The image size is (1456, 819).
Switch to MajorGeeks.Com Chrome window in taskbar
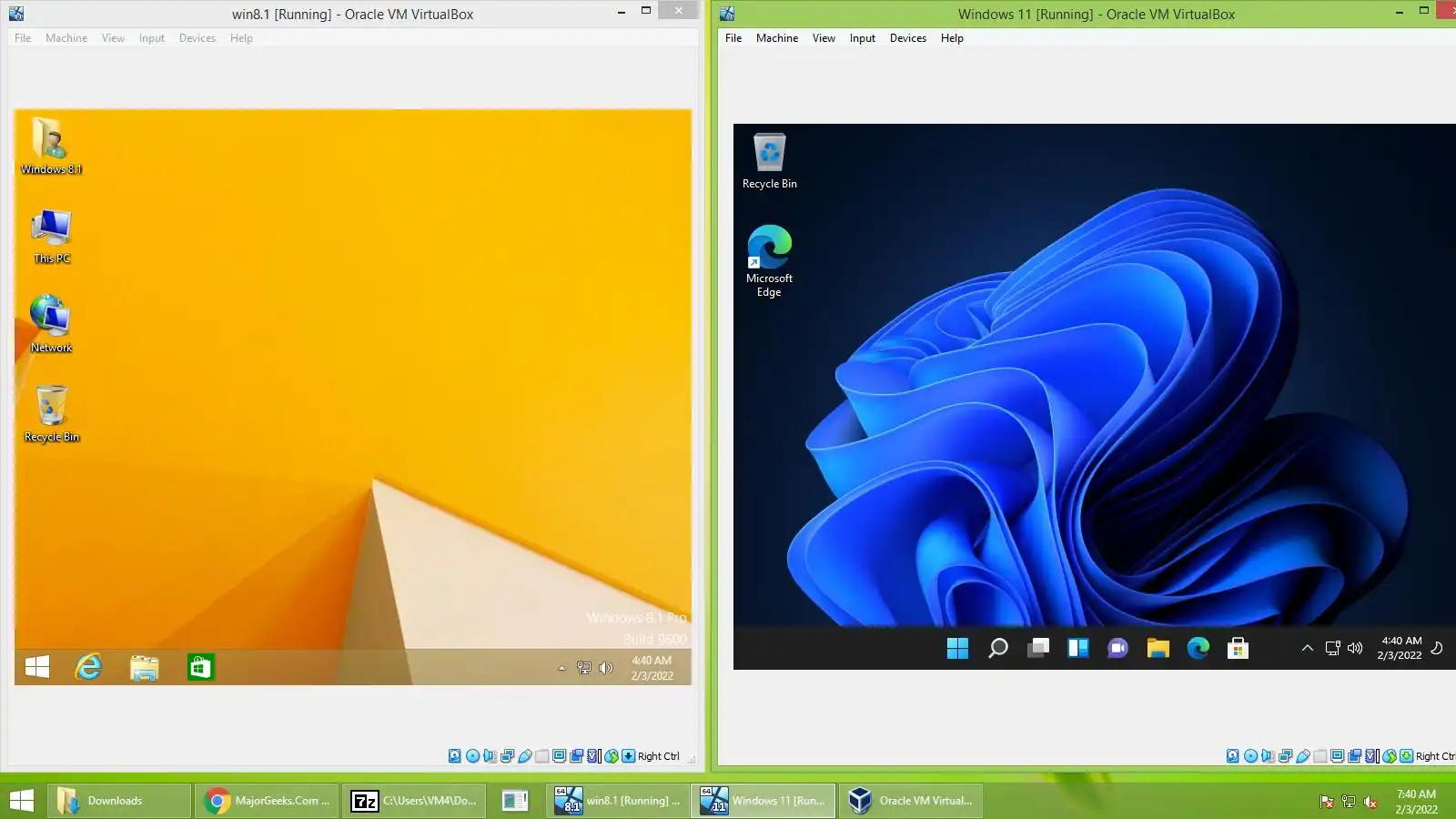point(267,801)
